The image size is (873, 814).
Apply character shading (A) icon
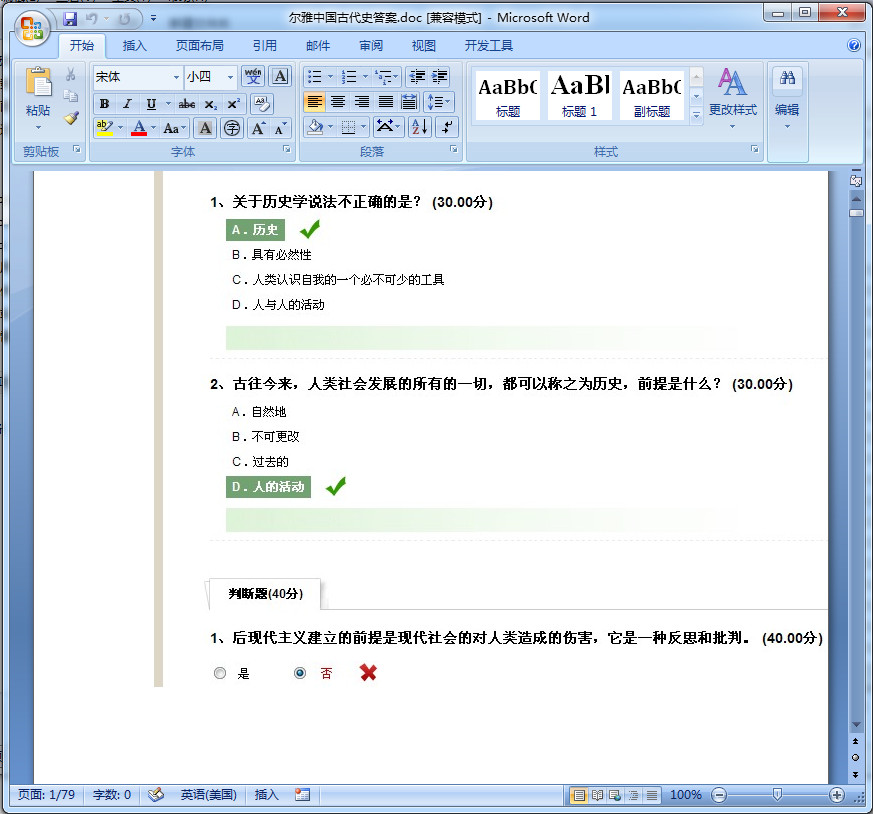[x=205, y=128]
